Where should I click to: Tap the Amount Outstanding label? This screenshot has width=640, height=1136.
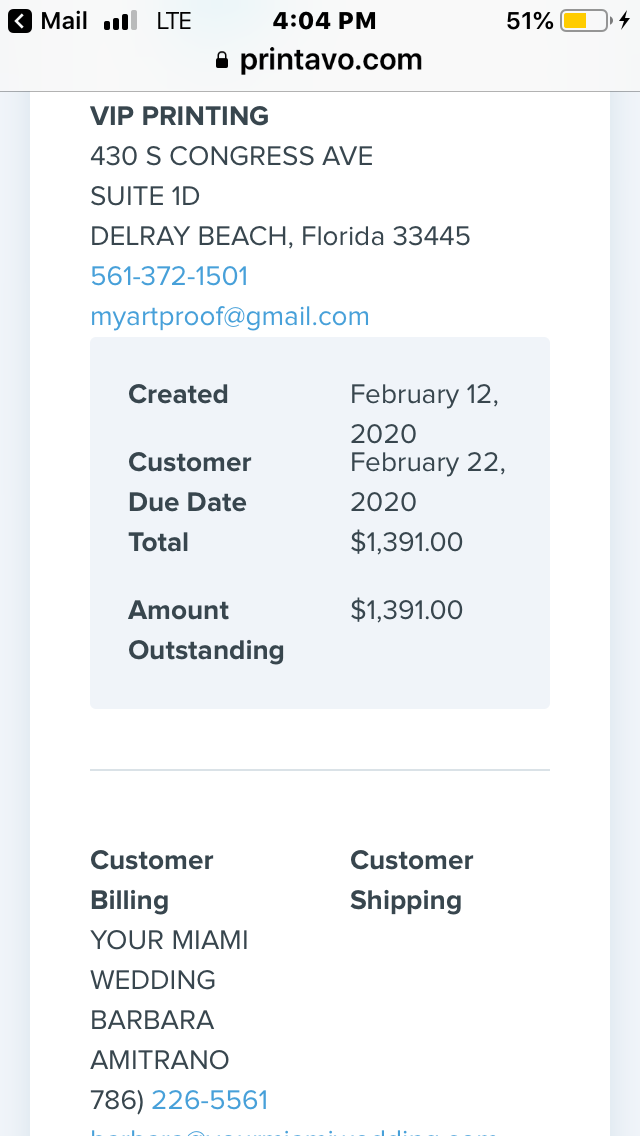(x=206, y=630)
